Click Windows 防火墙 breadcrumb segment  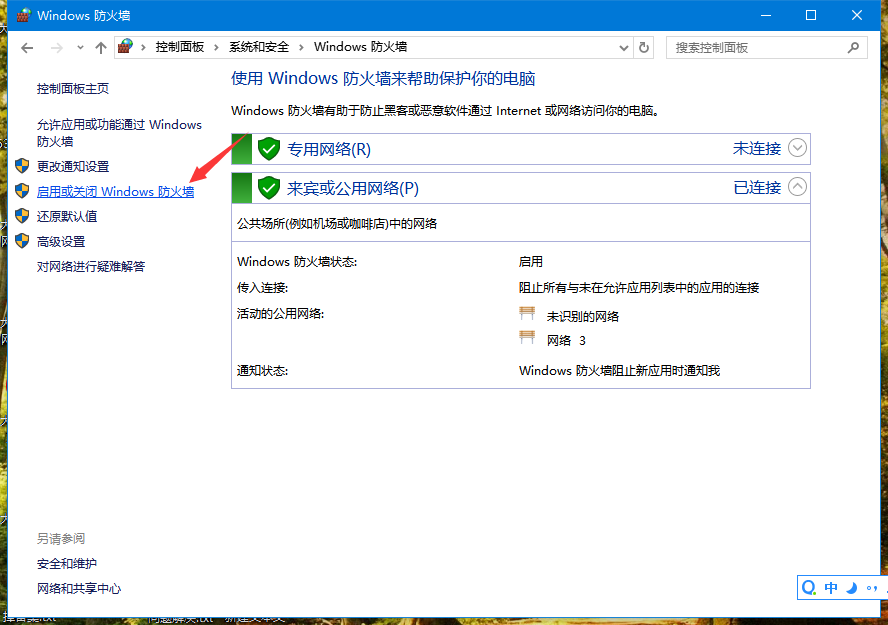(x=360, y=47)
